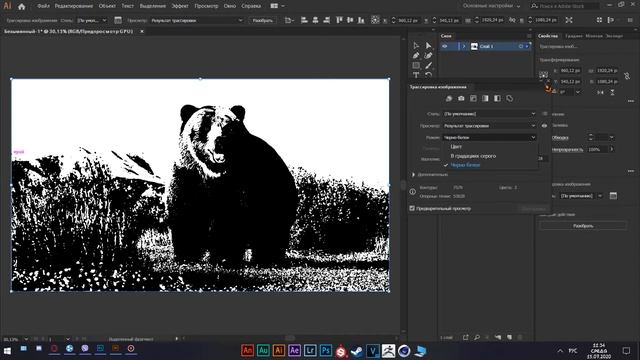
Task: Open the mode dropdown showing Black and White
Action: [x=489, y=138]
